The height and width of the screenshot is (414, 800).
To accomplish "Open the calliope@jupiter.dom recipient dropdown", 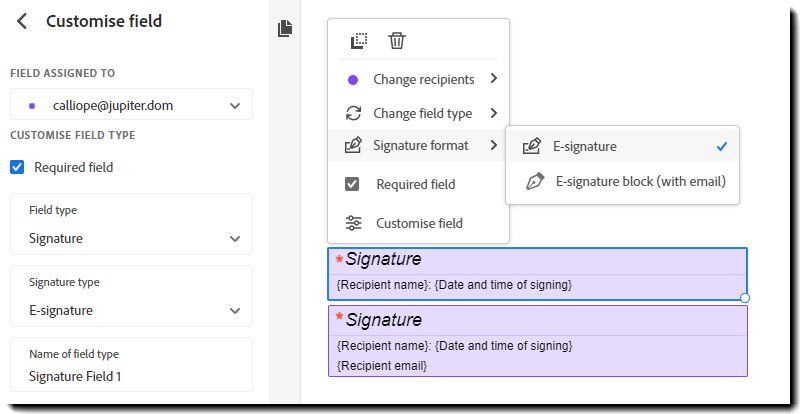I will click(131, 106).
